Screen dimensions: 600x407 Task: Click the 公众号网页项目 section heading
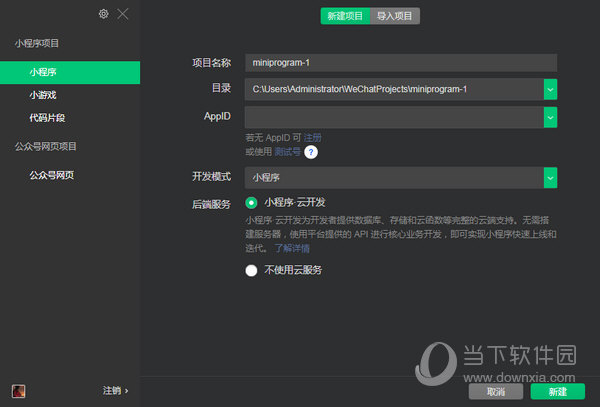[46, 147]
